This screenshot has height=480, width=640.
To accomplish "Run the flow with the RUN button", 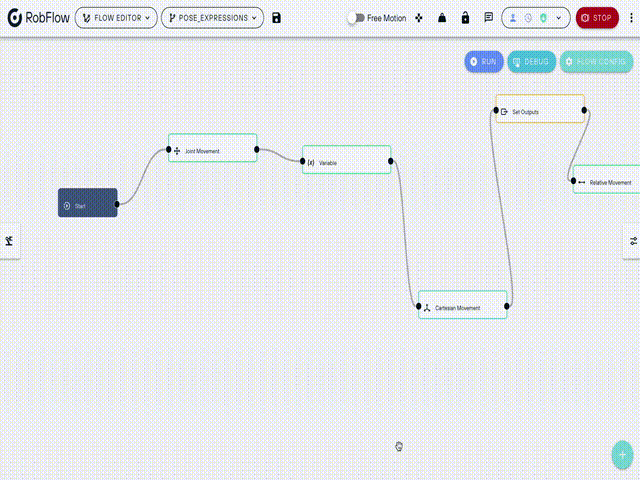I will pos(484,62).
